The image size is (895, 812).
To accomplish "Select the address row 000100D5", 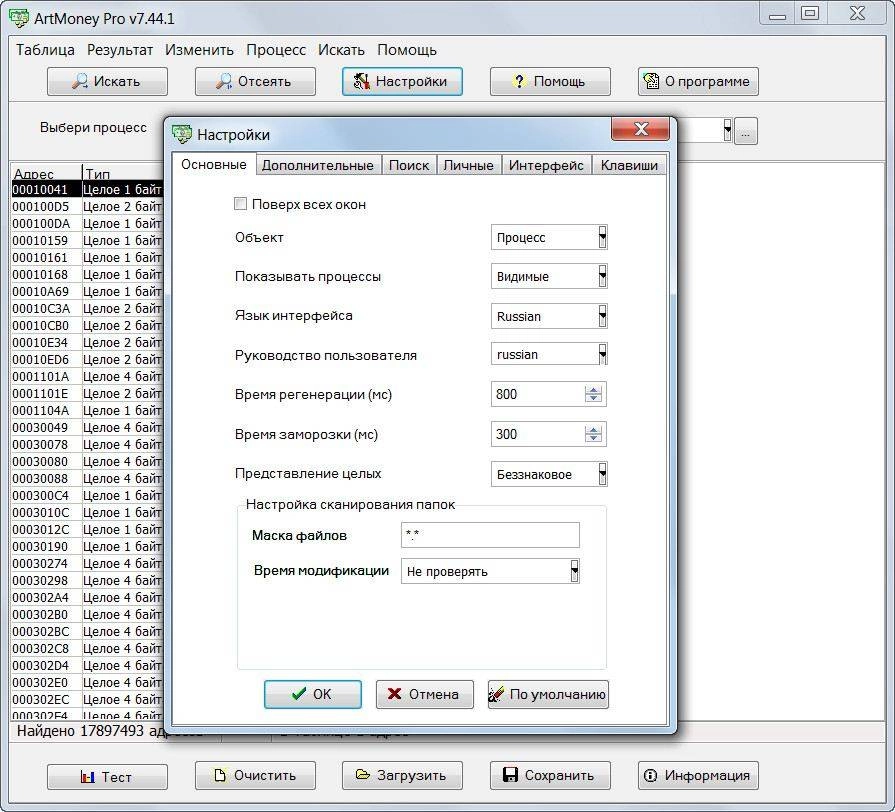I will [x=87, y=207].
